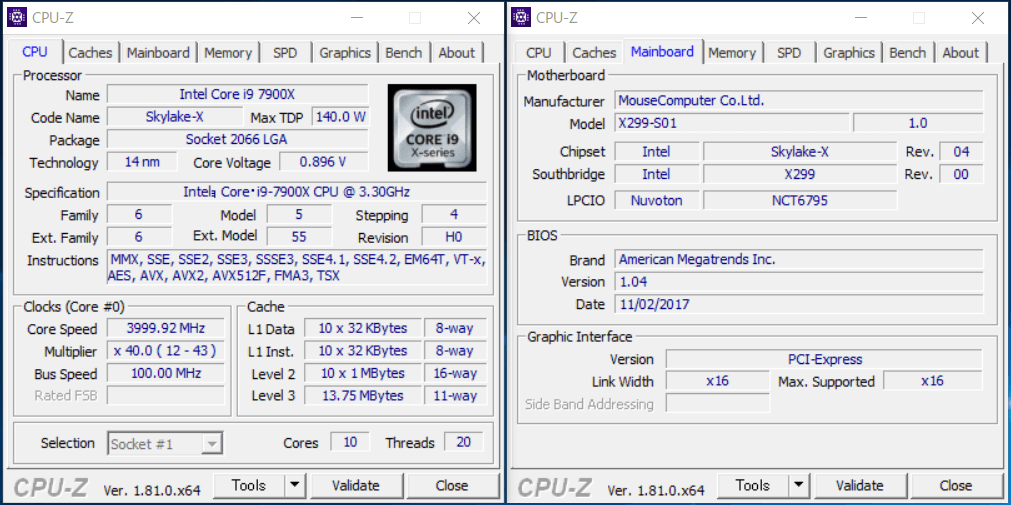Screen dimensions: 1011x505
Task: Click the Intel Core i9 X-series logo
Action: coord(432,128)
